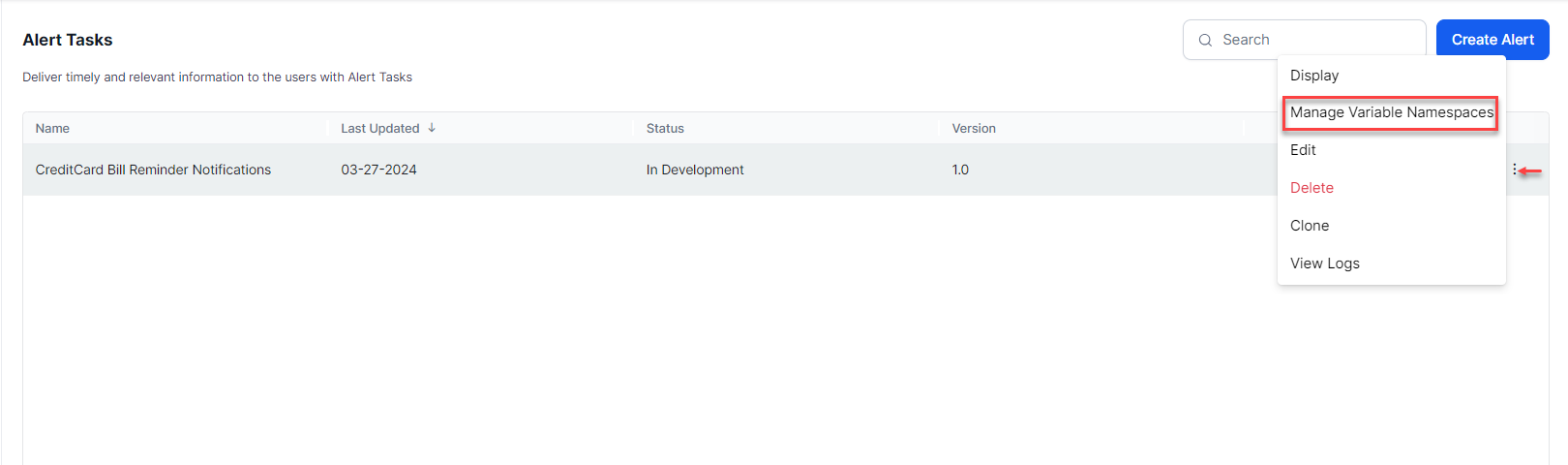Click the In Development status cell
The height and width of the screenshot is (465, 1568).
pyautogui.click(x=695, y=170)
